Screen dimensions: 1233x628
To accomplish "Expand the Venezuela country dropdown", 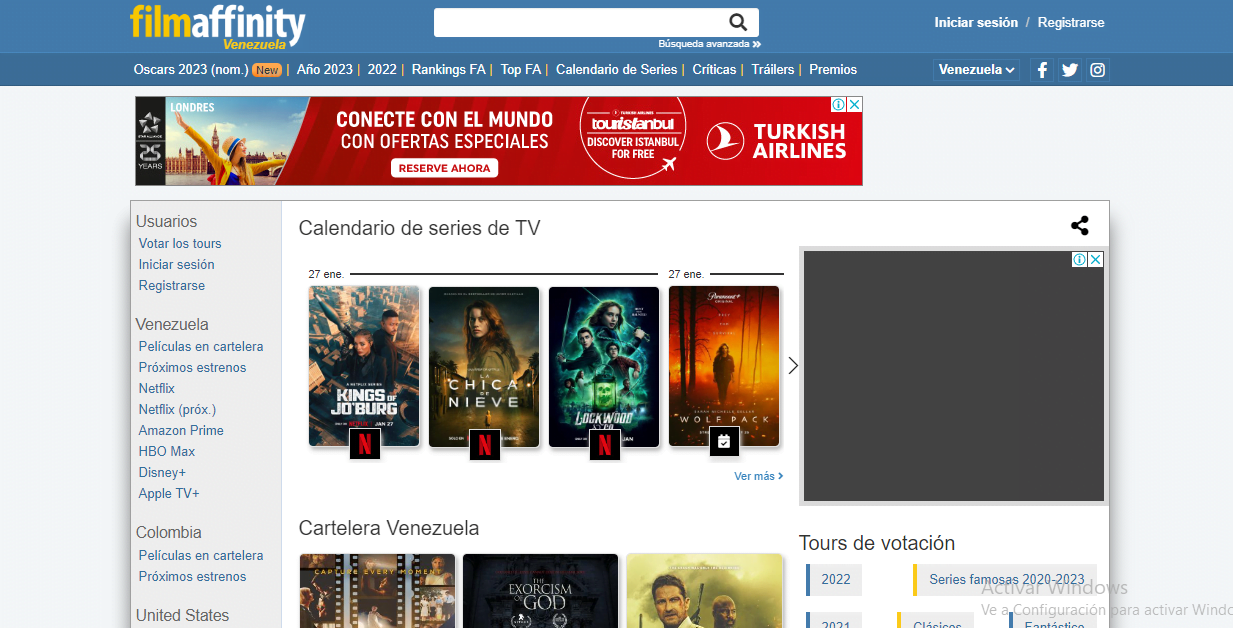I will tap(977, 70).
